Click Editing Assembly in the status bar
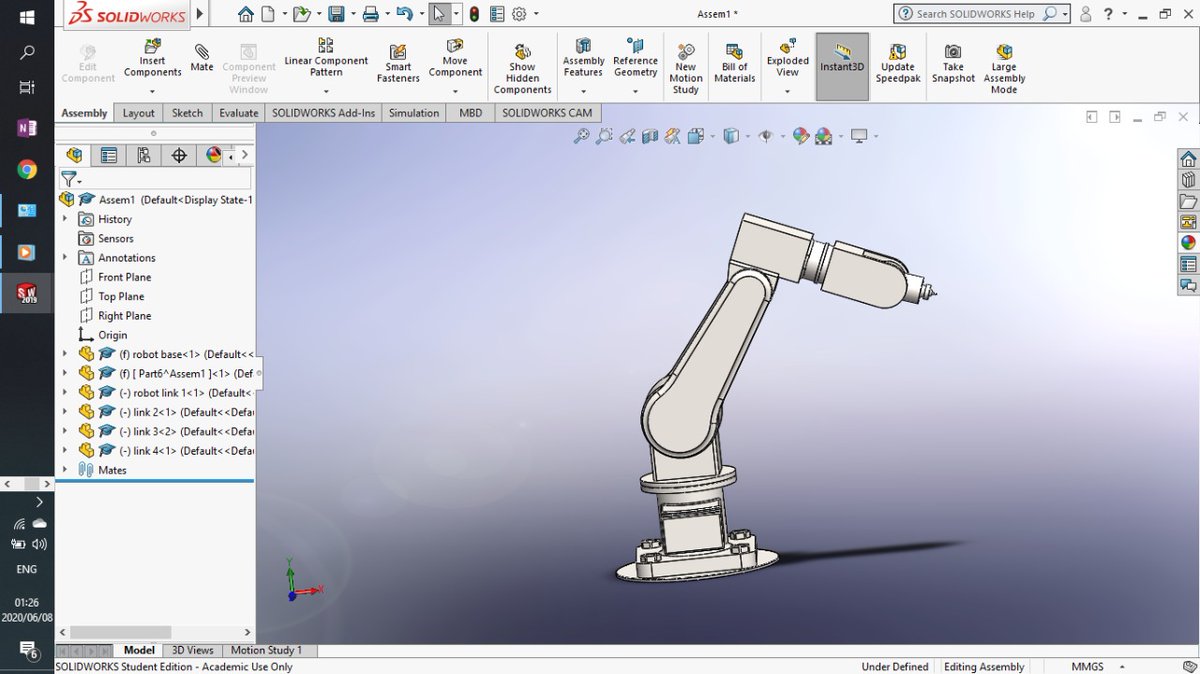This screenshot has height=674, width=1200. pos(984,666)
